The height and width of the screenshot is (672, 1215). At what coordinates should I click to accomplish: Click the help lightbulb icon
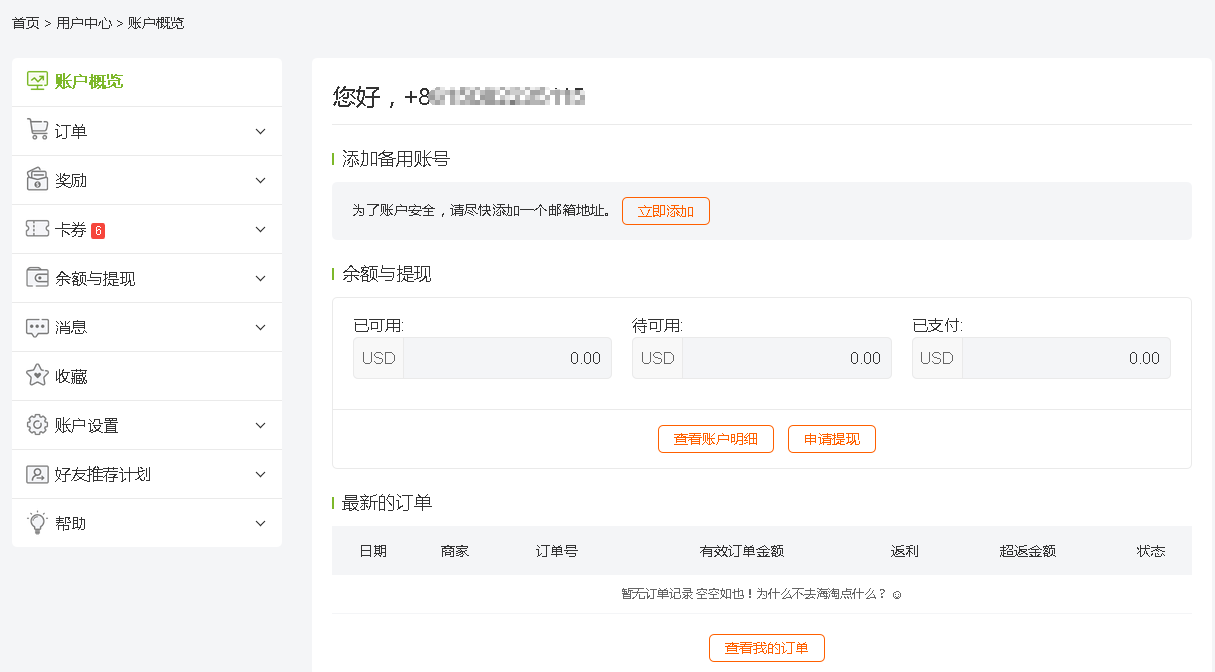click(37, 522)
